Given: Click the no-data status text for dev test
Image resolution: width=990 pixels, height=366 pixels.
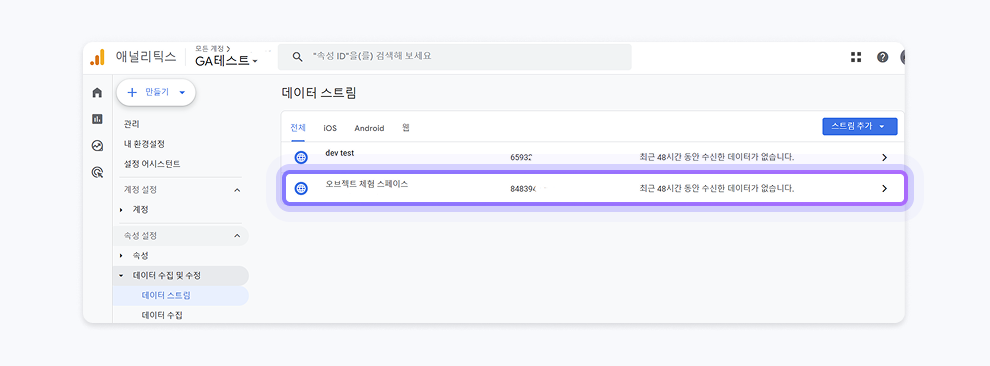Looking at the screenshot, I should click(716, 157).
